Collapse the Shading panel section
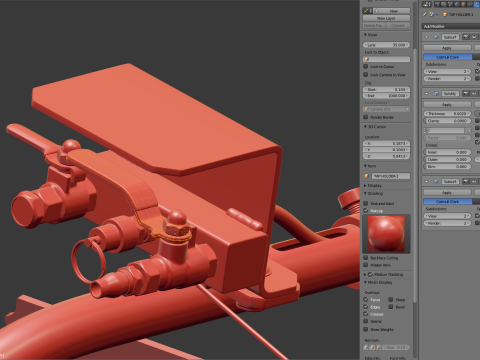This screenshot has width=480, height=360. pyautogui.click(x=365, y=193)
